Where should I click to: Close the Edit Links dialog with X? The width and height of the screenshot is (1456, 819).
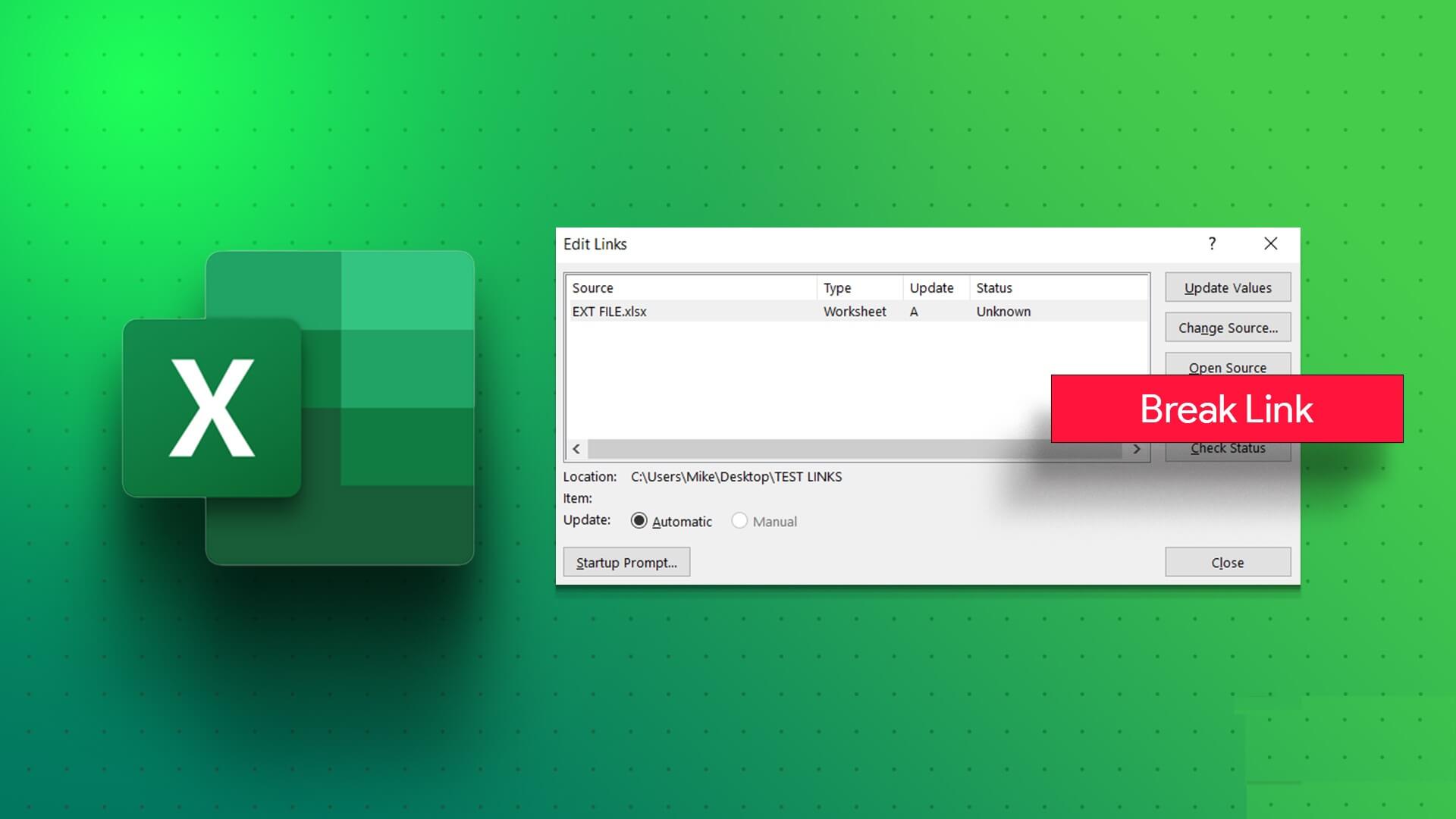(x=1271, y=243)
